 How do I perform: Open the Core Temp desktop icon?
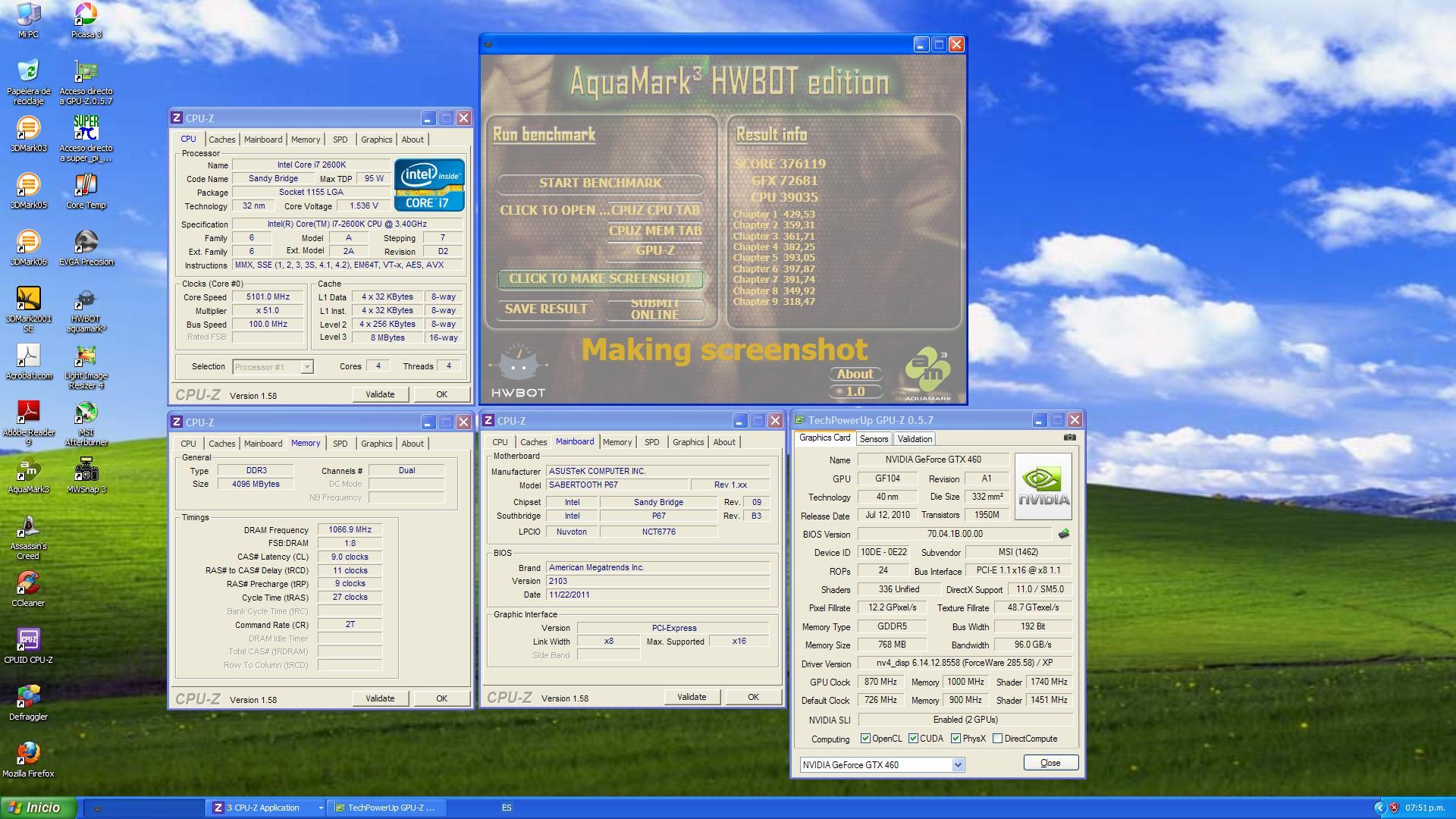click(x=86, y=191)
